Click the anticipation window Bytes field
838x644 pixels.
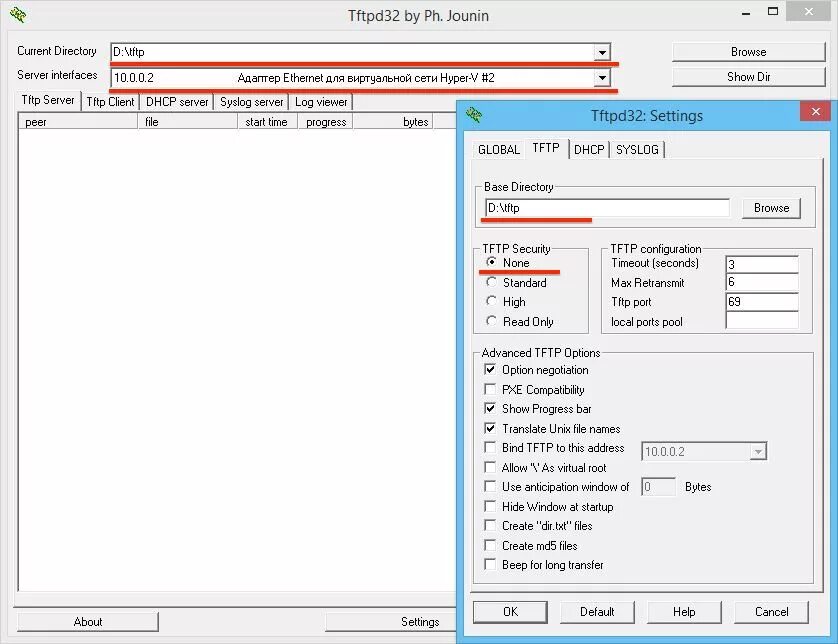[658, 487]
